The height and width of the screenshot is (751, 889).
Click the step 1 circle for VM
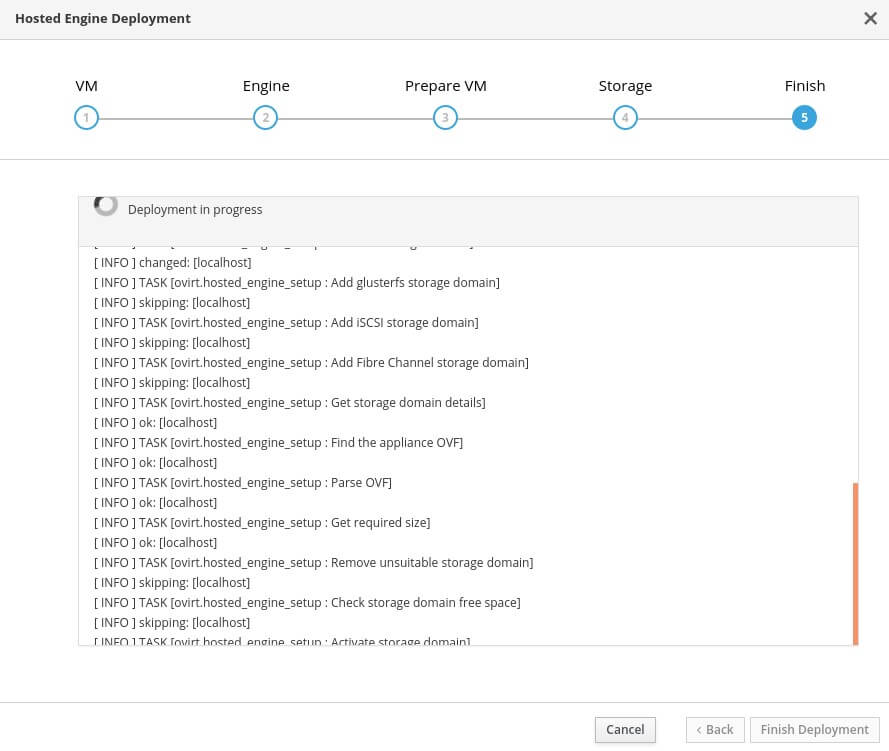point(86,118)
